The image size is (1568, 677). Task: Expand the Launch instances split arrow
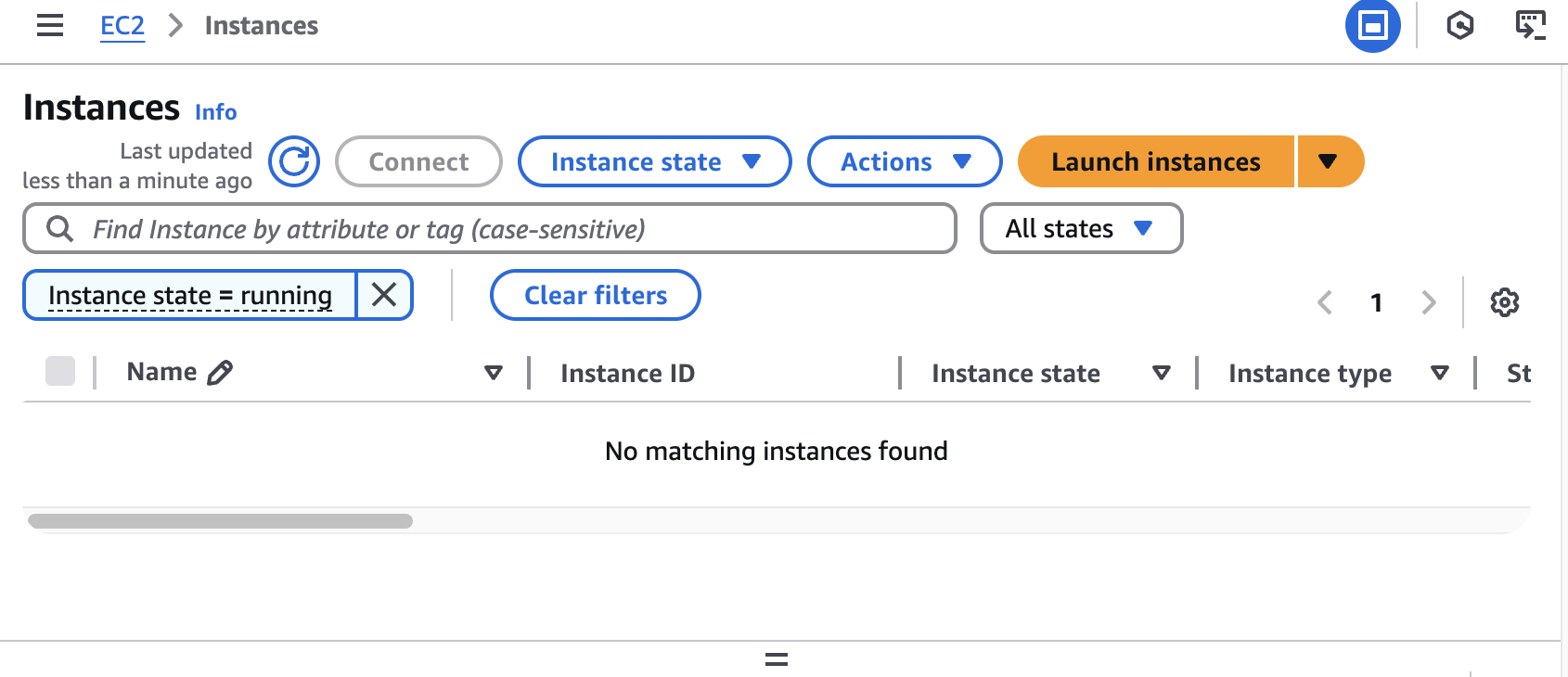(1329, 162)
